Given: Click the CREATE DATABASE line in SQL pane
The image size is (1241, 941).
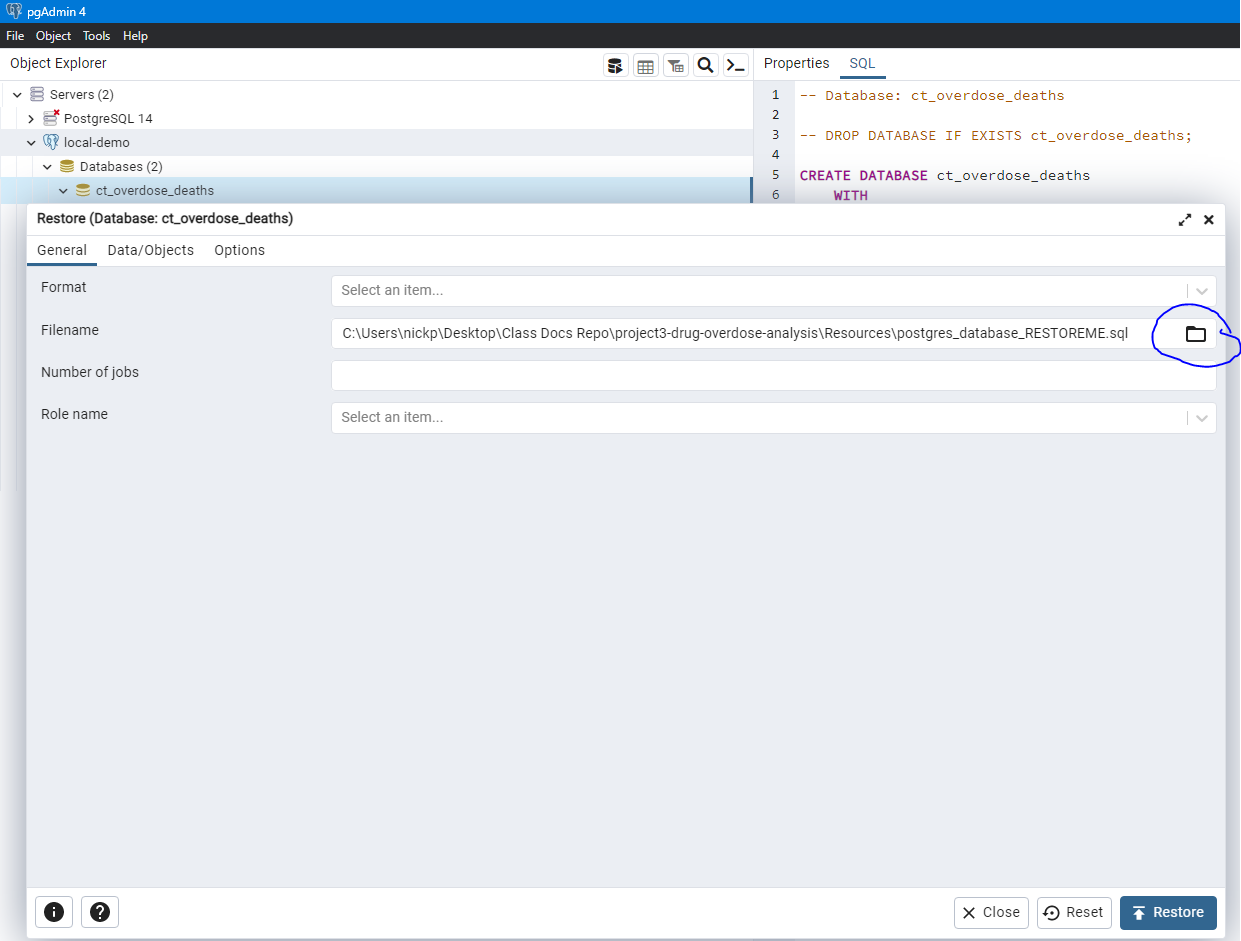Looking at the screenshot, I should click(945, 175).
